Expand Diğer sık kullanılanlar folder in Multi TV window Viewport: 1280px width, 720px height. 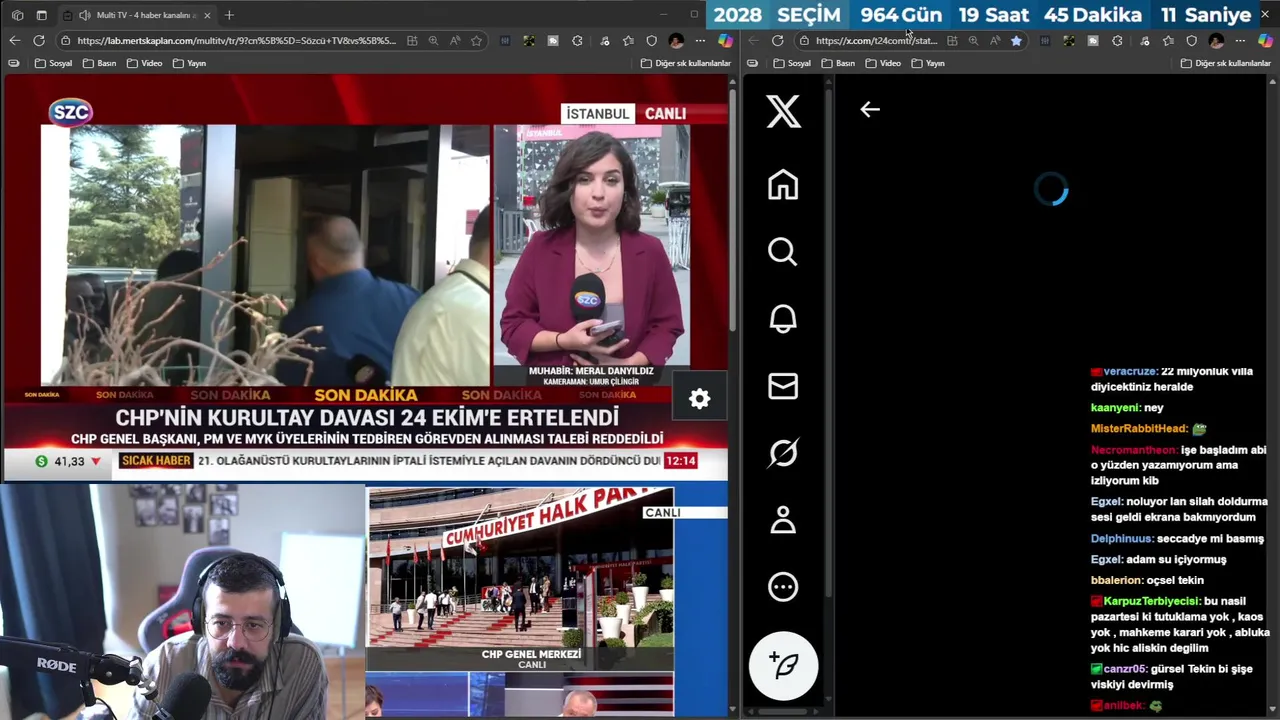[x=686, y=63]
